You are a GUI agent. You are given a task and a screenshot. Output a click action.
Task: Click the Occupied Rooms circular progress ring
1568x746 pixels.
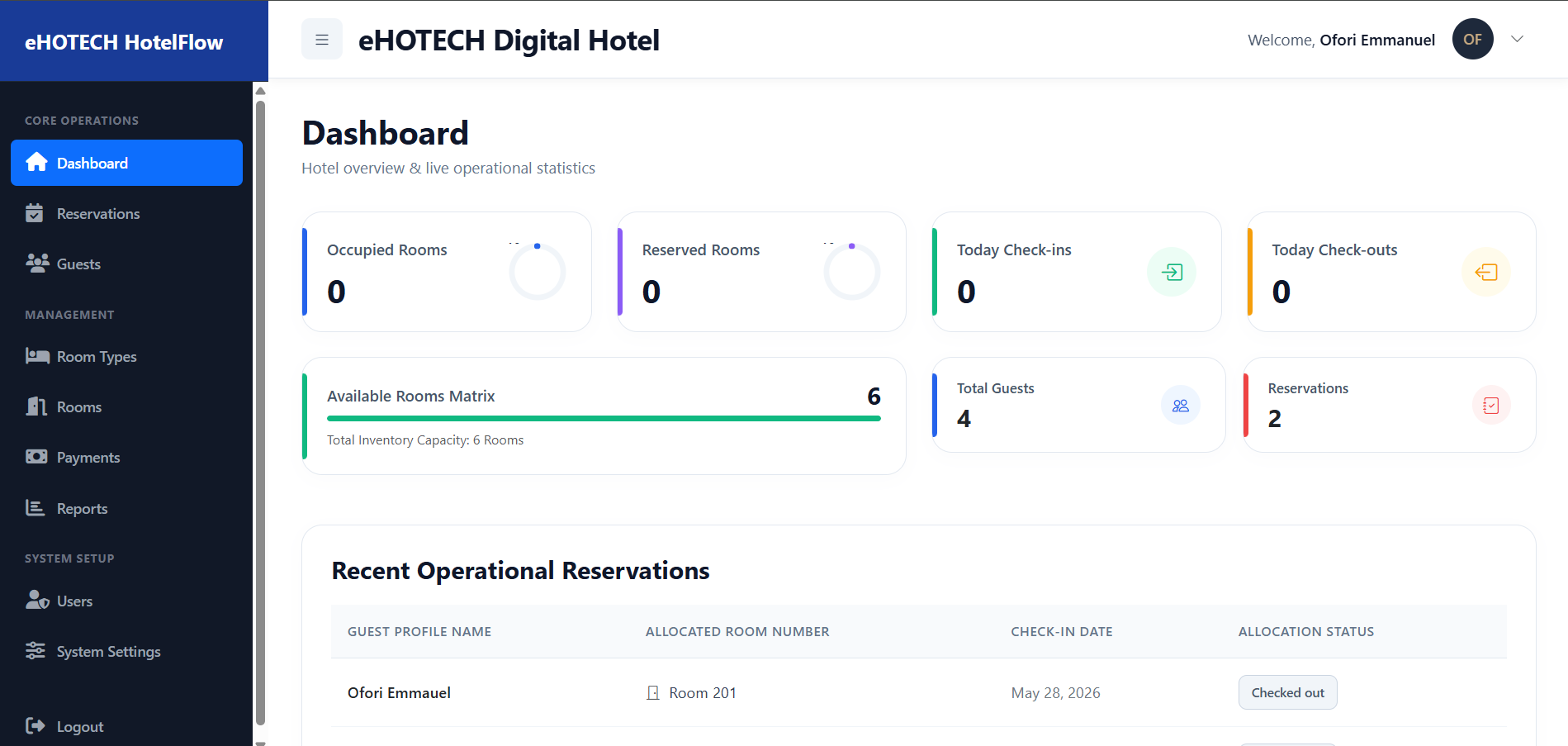[537, 271]
